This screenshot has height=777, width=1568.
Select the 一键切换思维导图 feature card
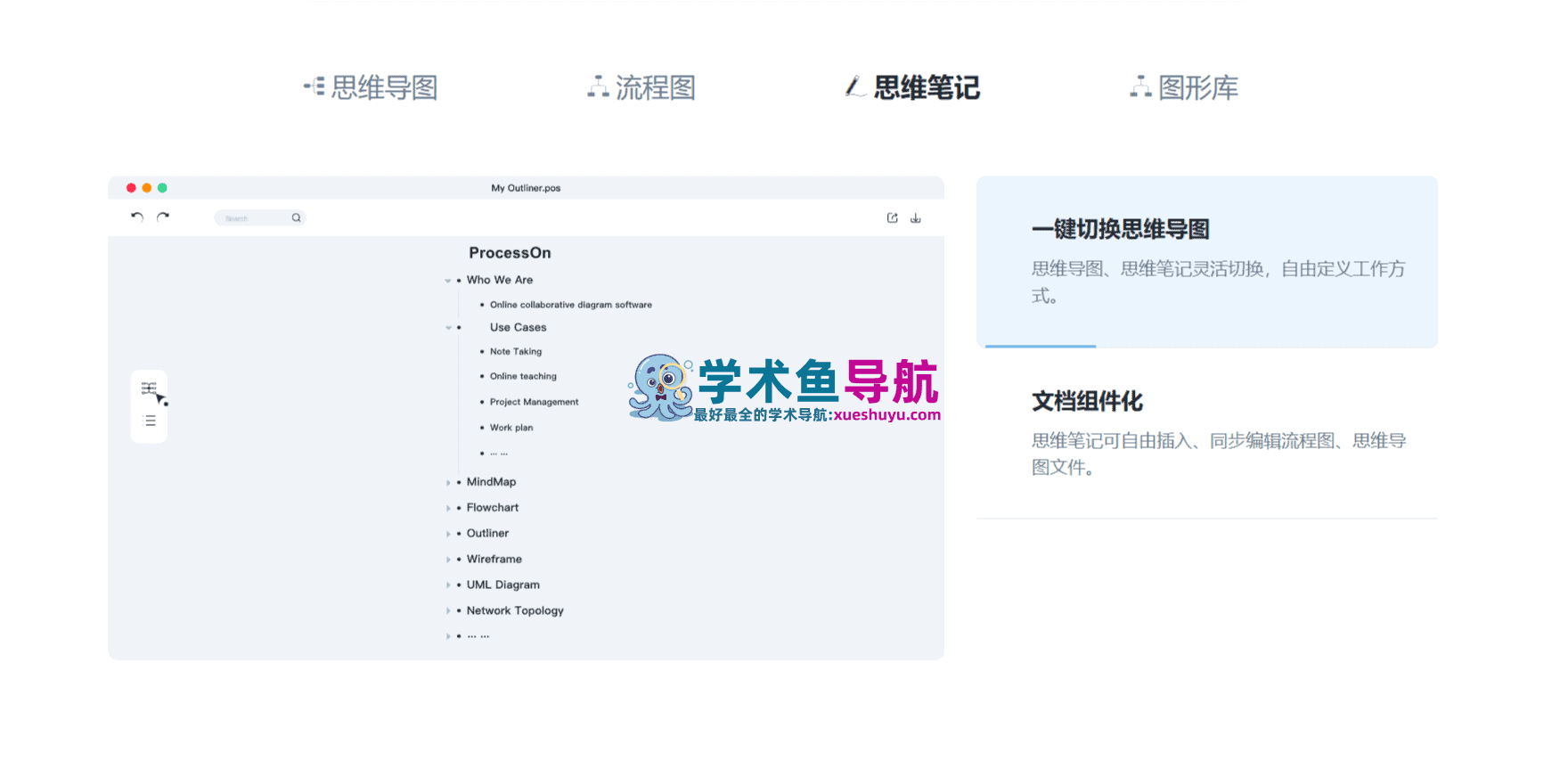1207,262
